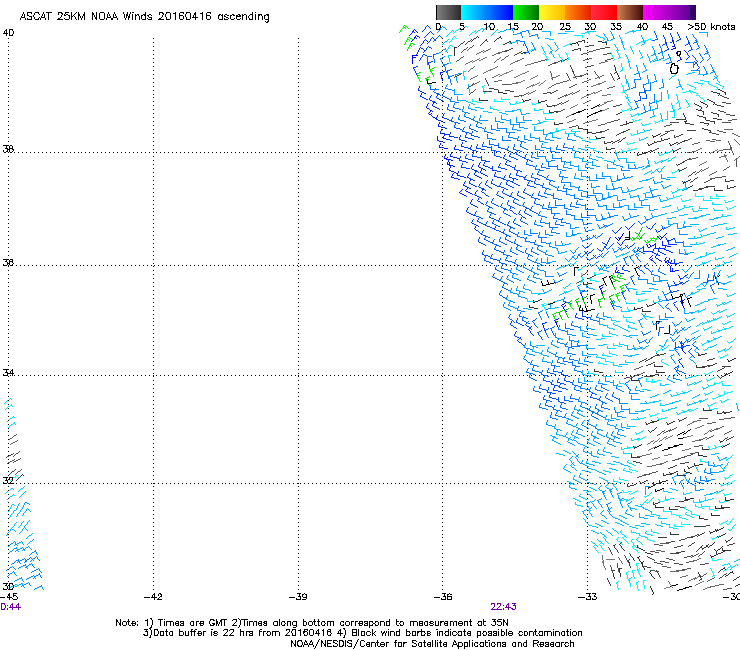Click the '25' label under the color bar
The height and width of the screenshot is (650, 740).
(565, 27)
